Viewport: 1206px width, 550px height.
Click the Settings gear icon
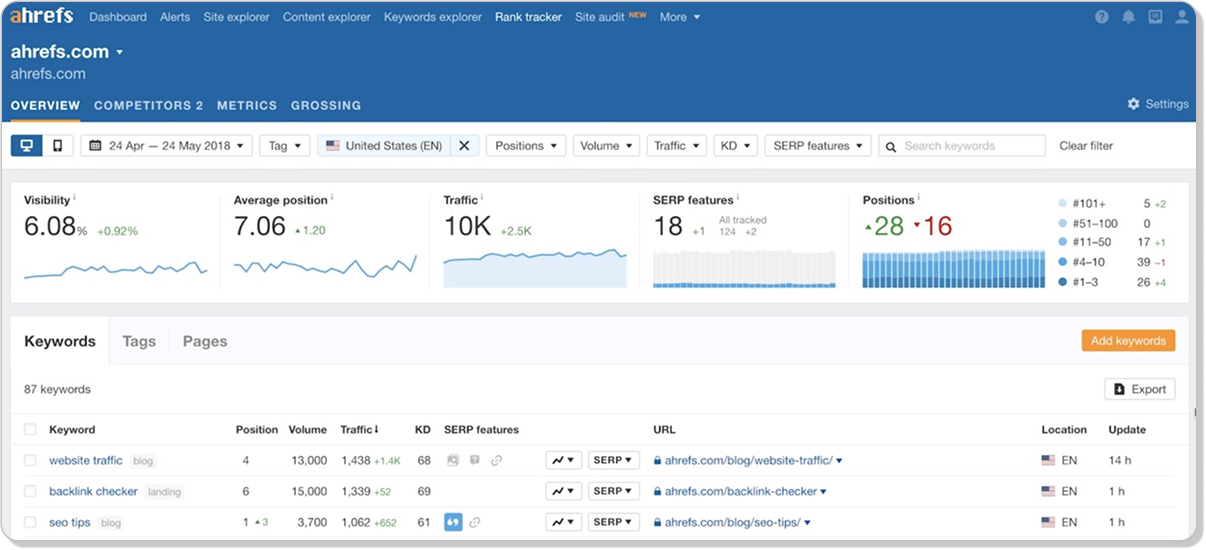tap(1133, 104)
